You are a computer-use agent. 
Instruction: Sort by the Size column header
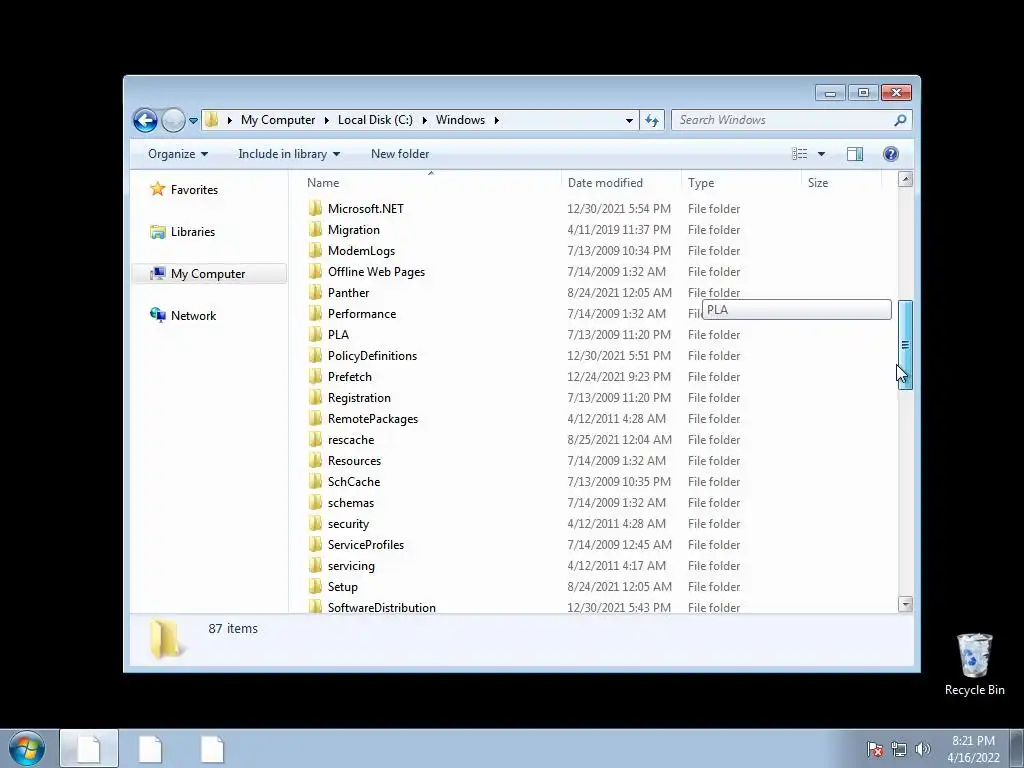[x=841, y=183]
